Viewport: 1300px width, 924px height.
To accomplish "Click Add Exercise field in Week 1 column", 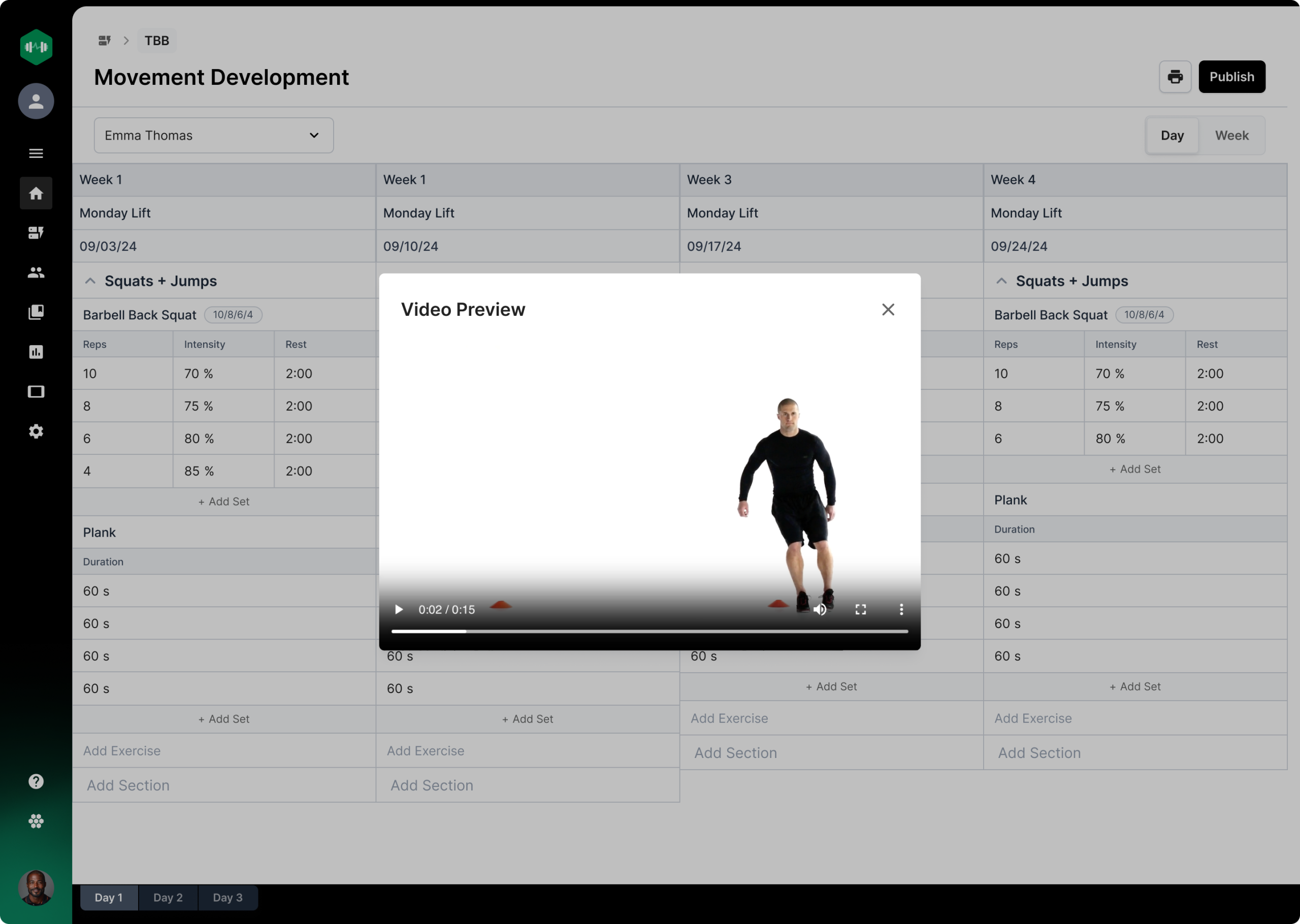I will (224, 750).
